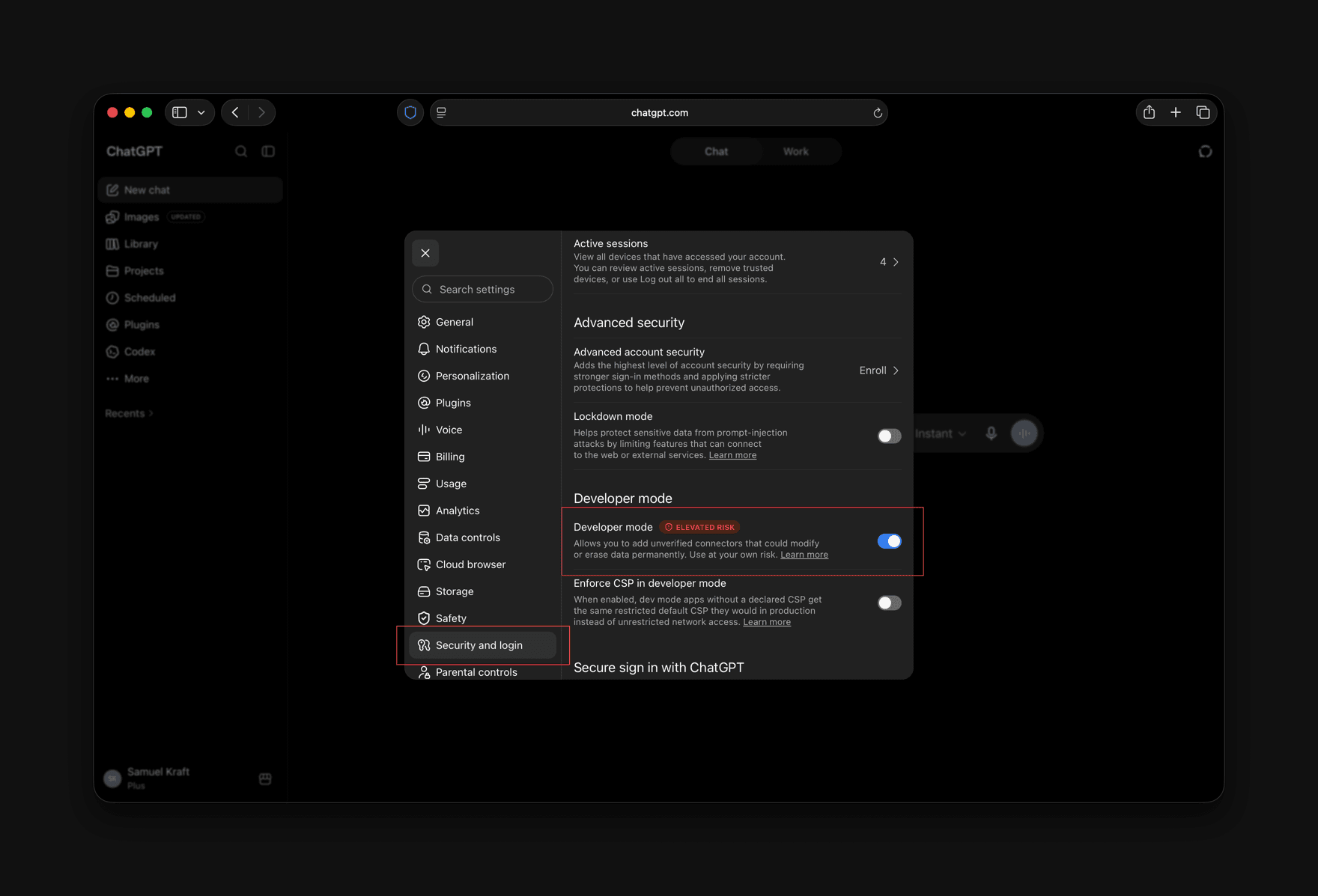The width and height of the screenshot is (1318, 896).
Task: Open Data controls settings
Action: 482,537
